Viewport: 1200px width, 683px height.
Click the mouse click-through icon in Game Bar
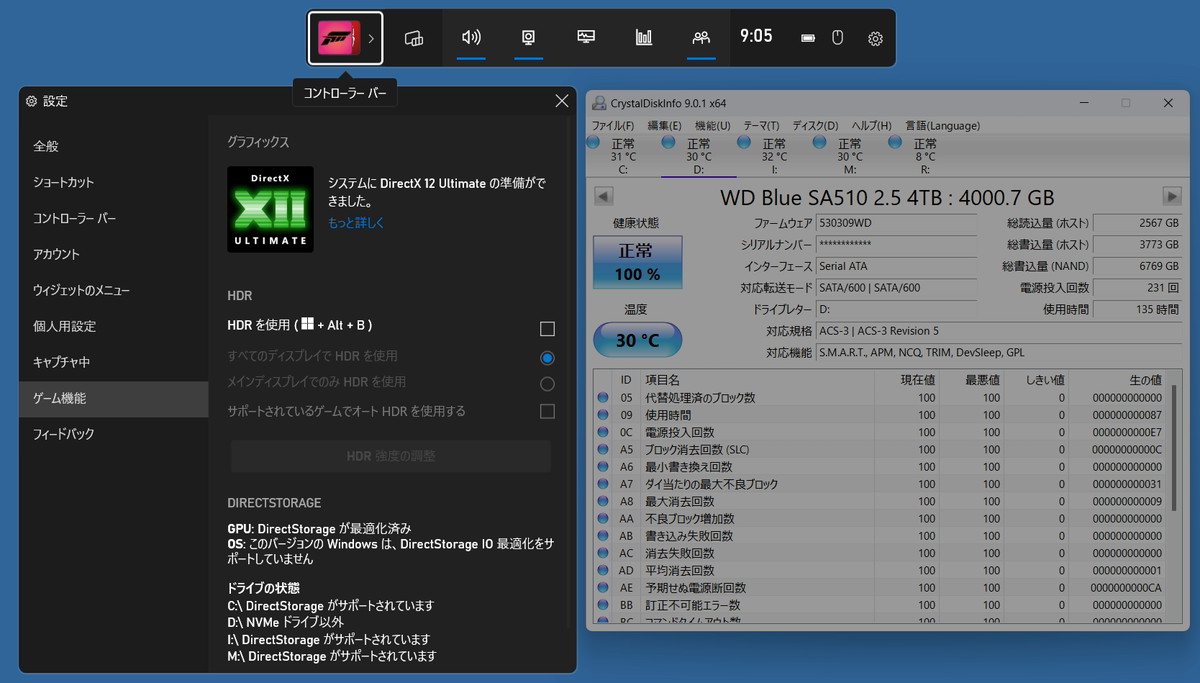(x=838, y=38)
